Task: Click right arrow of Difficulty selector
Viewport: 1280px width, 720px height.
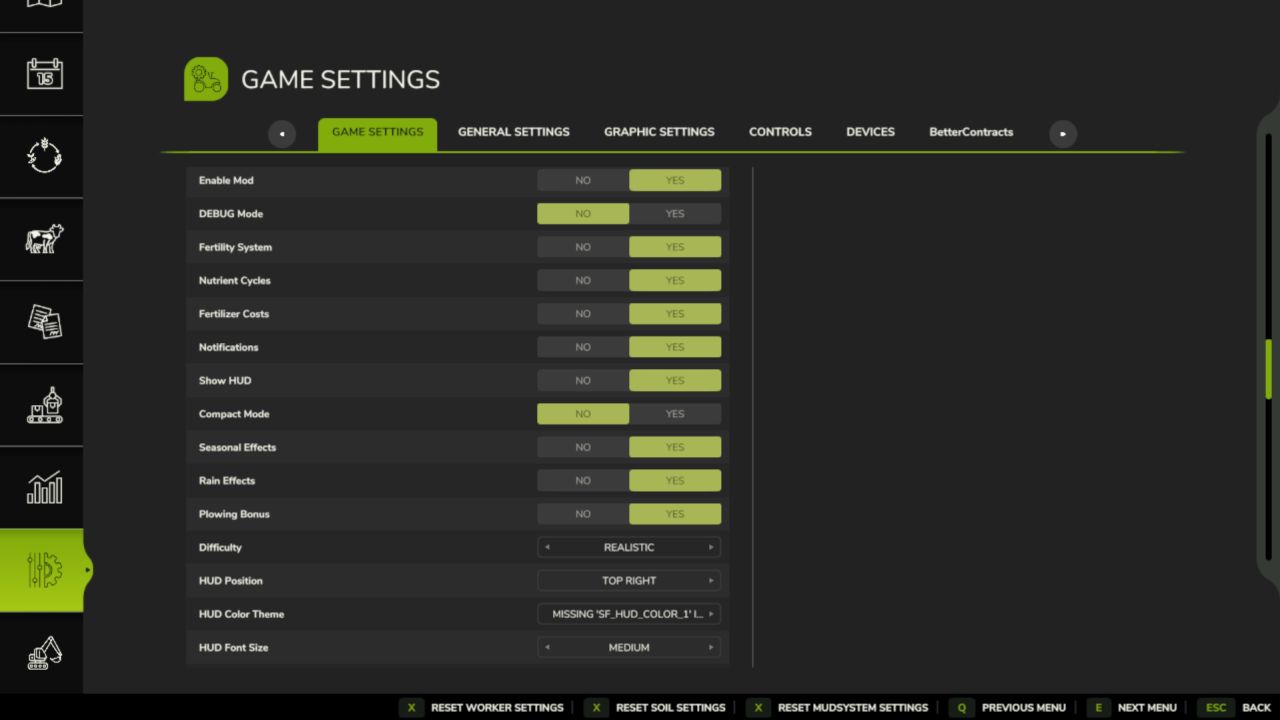Action: tap(711, 548)
